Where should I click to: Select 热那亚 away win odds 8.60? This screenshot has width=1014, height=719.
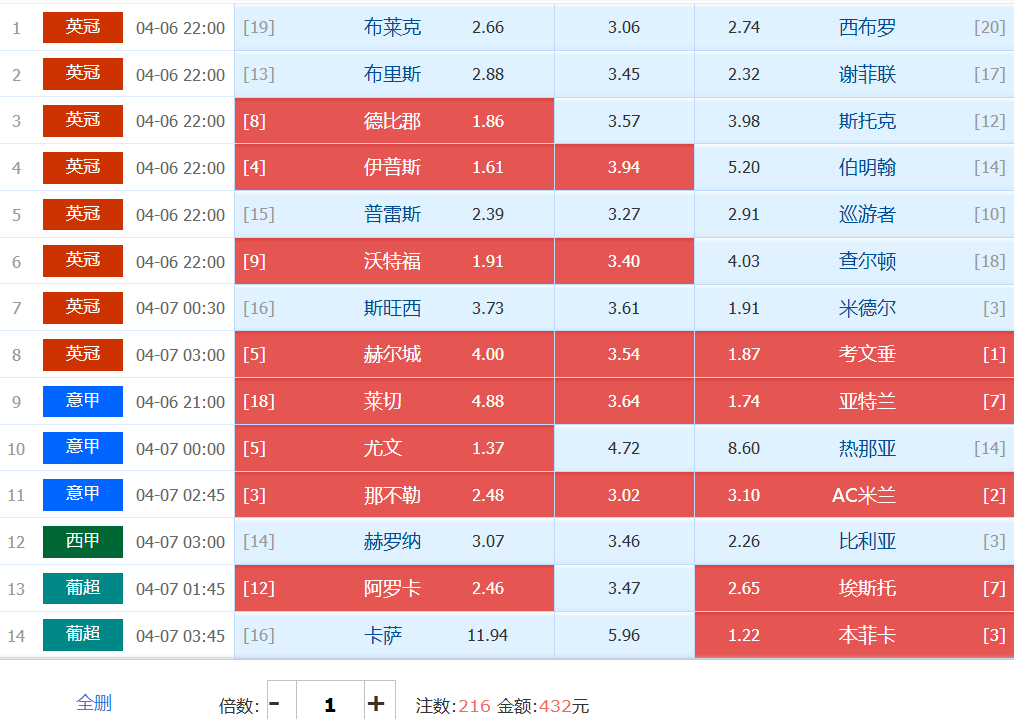tap(853, 448)
